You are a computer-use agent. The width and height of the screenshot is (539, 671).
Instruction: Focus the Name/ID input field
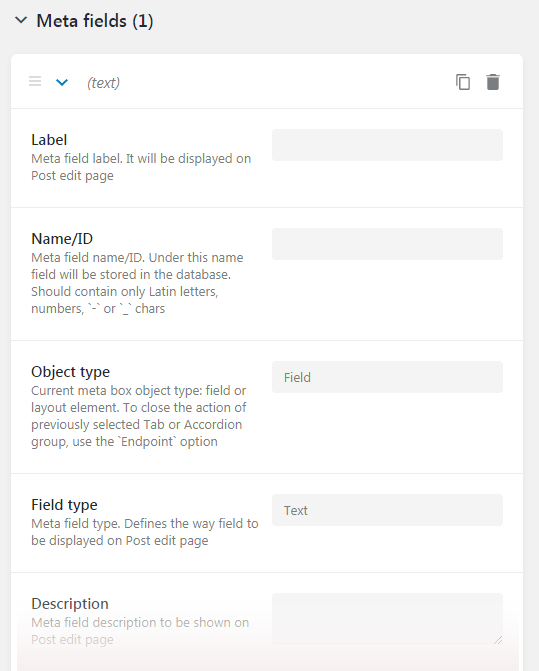(387, 244)
